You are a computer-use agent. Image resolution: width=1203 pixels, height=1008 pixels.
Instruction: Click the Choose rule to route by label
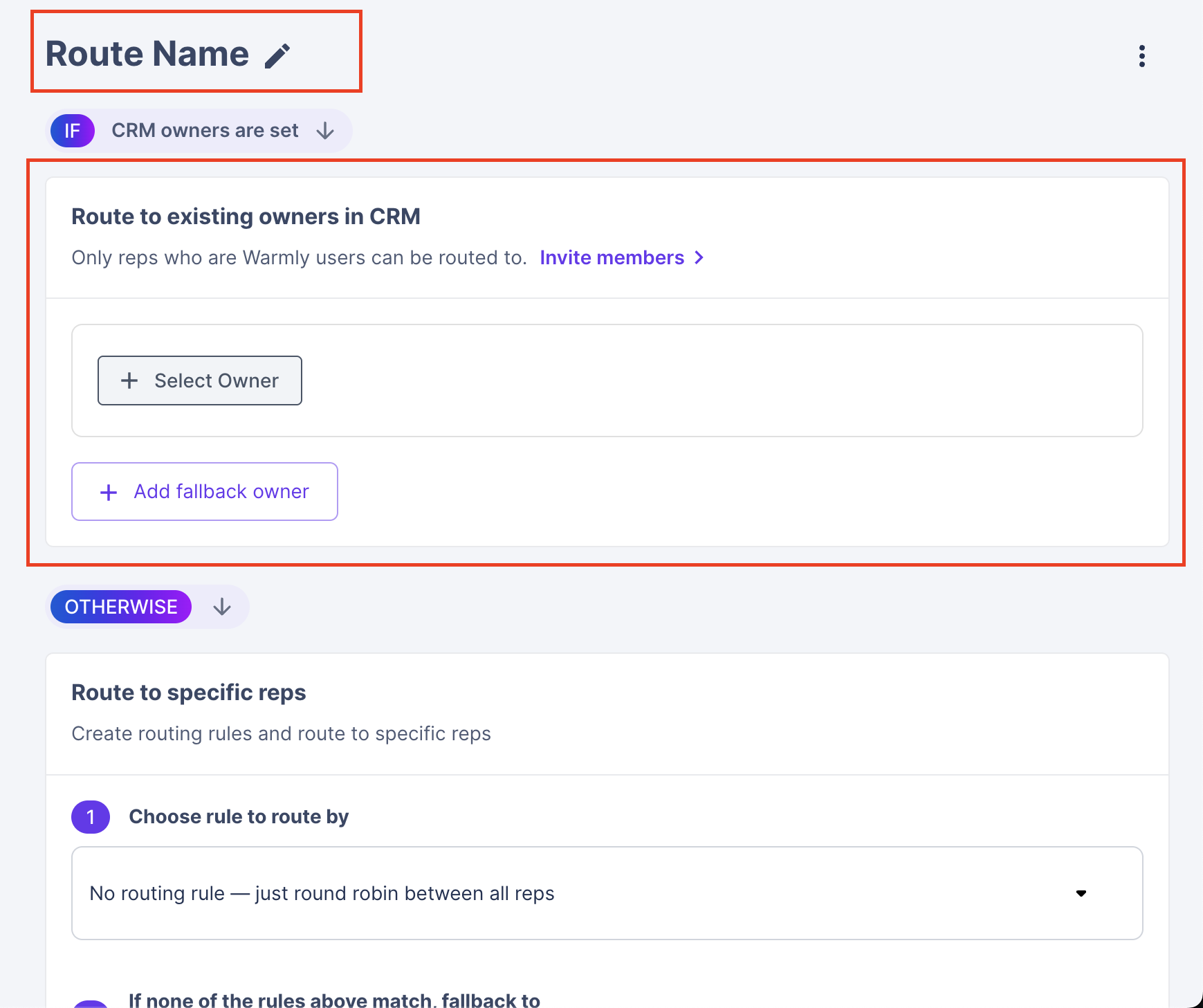[239, 816]
